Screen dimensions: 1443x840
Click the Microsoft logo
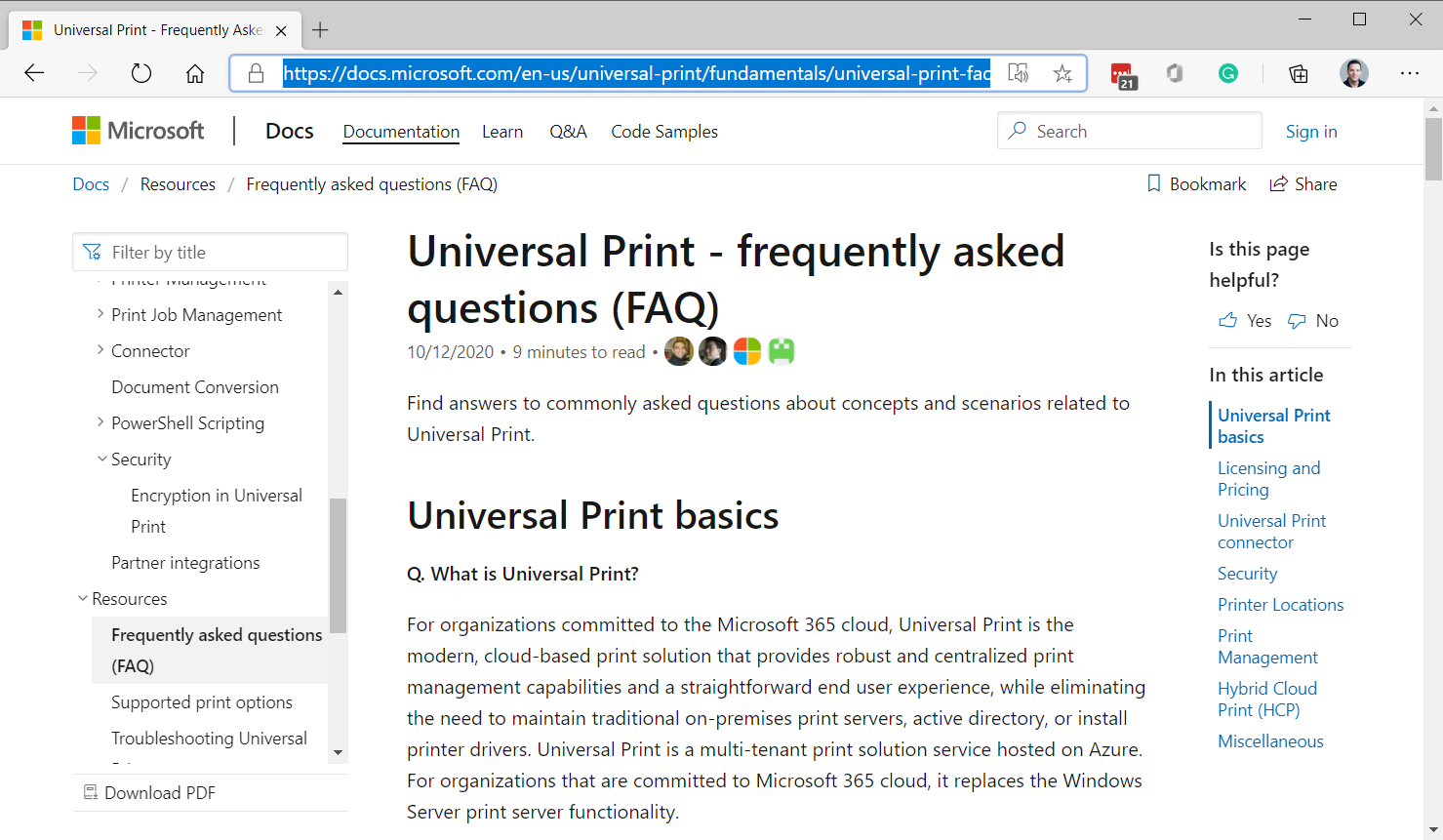(138, 131)
